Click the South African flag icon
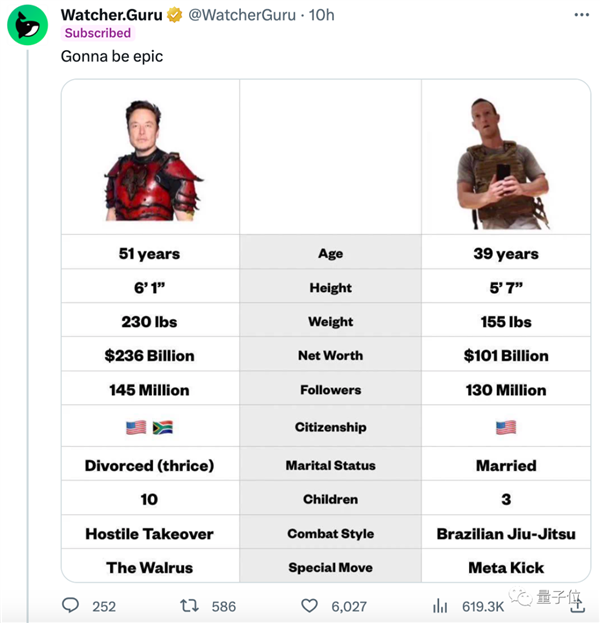Viewport: 600px width, 623px height. tap(163, 427)
